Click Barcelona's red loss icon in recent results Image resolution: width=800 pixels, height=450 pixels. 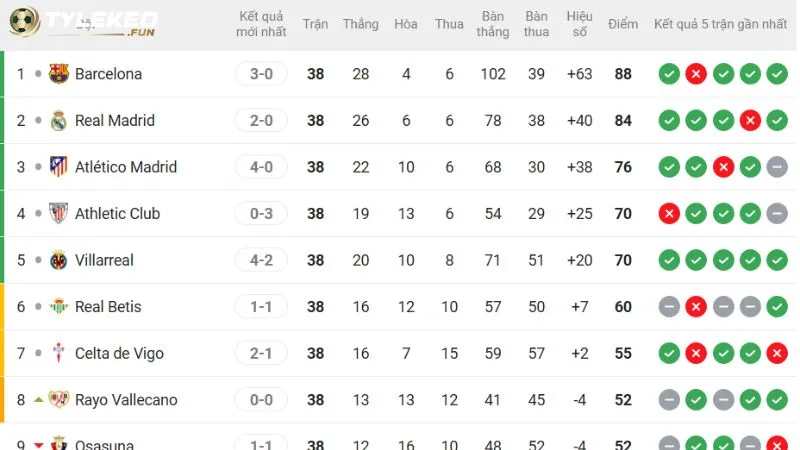coord(696,74)
